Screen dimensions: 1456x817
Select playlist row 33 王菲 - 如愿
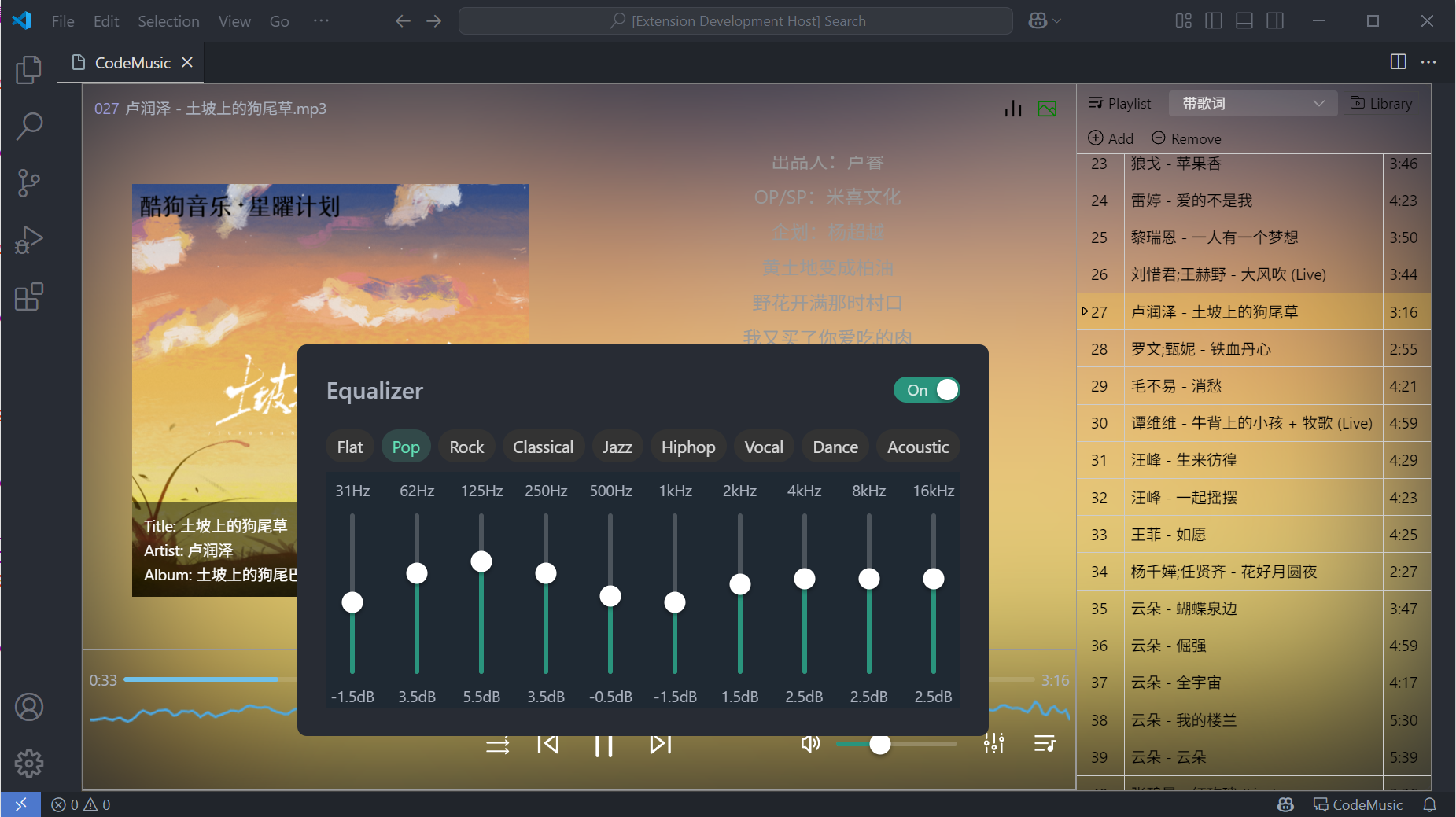1253,534
